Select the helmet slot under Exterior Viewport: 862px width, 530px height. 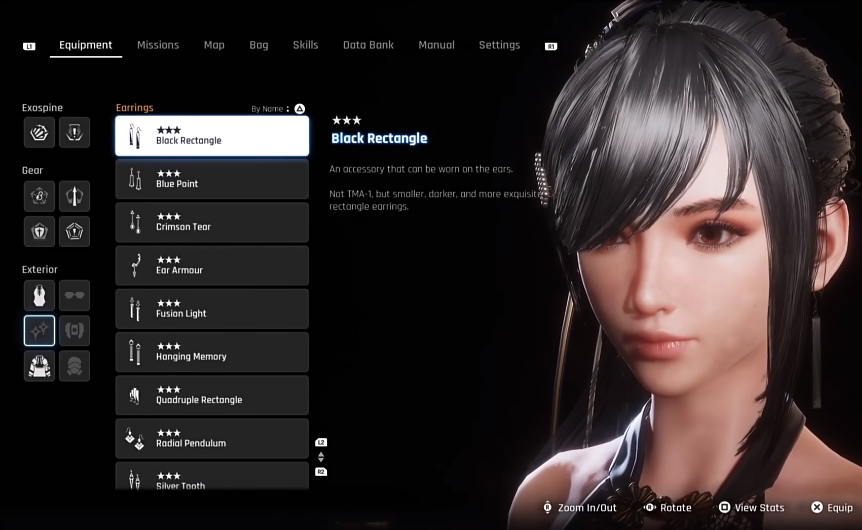(74, 366)
